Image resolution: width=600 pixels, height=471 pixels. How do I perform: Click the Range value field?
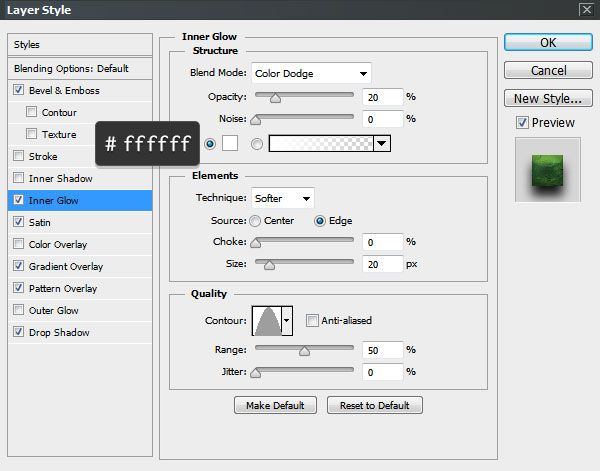383,350
